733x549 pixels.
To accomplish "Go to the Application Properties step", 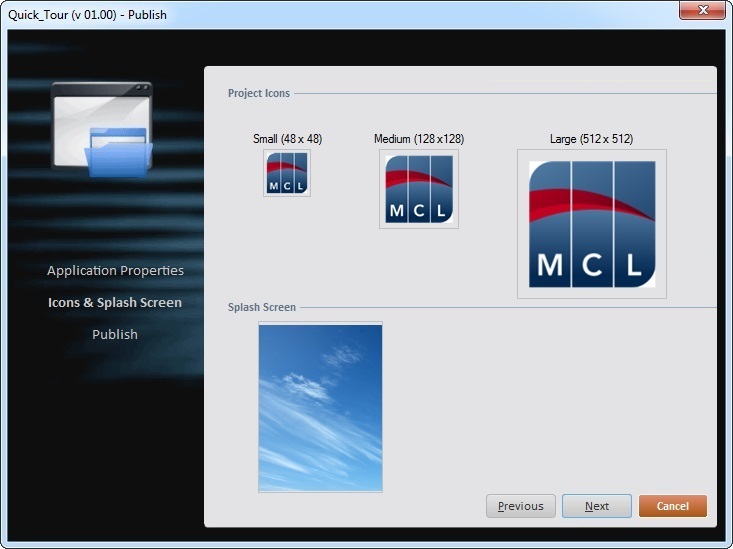I will [x=115, y=271].
